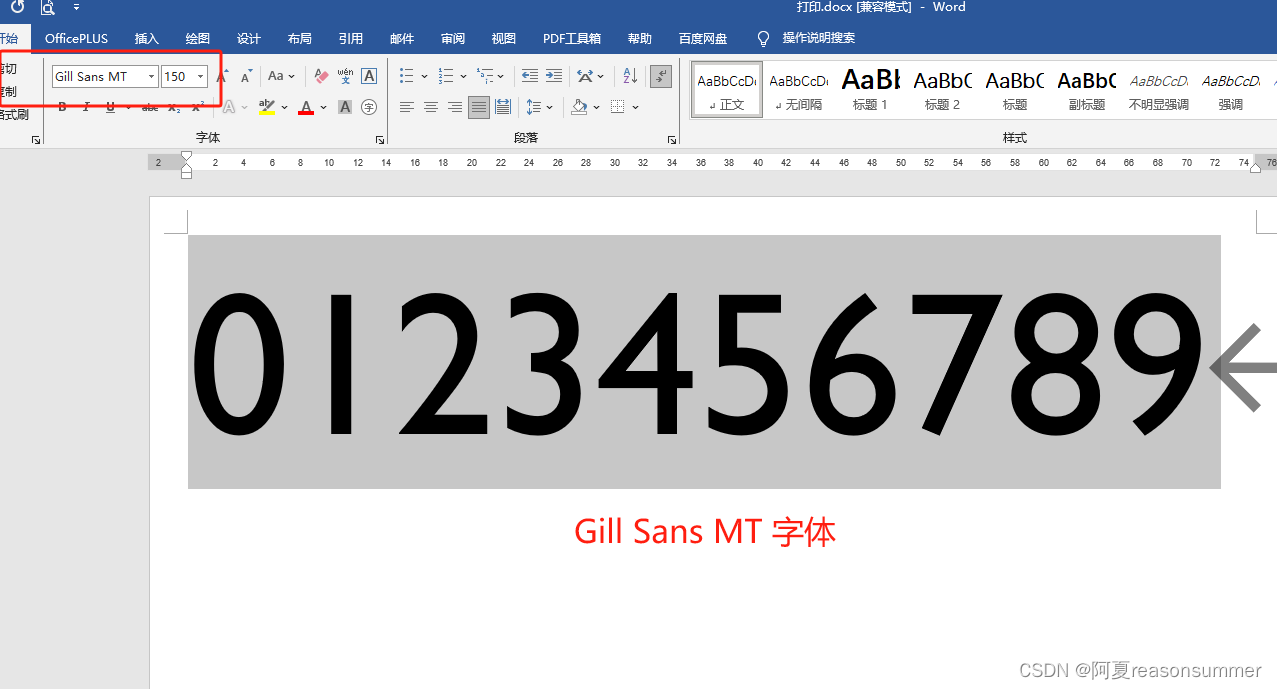The width and height of the screenshot is (1277, 689).
Task: Apply the 副标题 style
Action: [1087, 89]
